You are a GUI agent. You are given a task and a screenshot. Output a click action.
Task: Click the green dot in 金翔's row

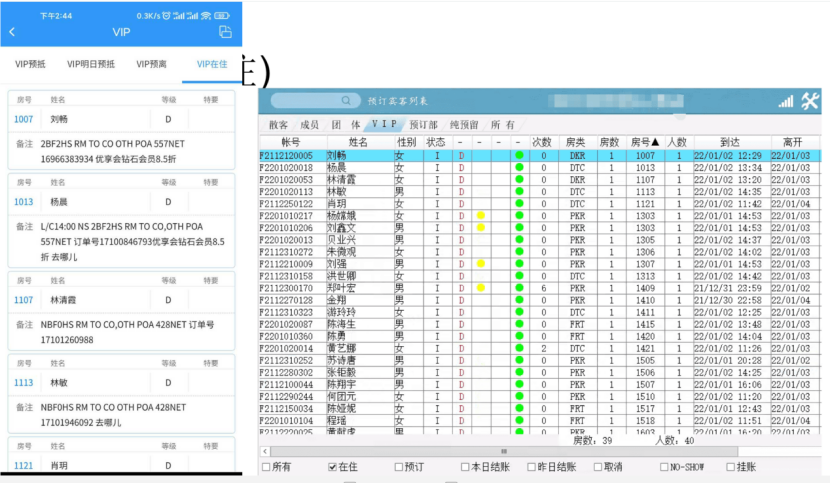(x=519, y=300)
